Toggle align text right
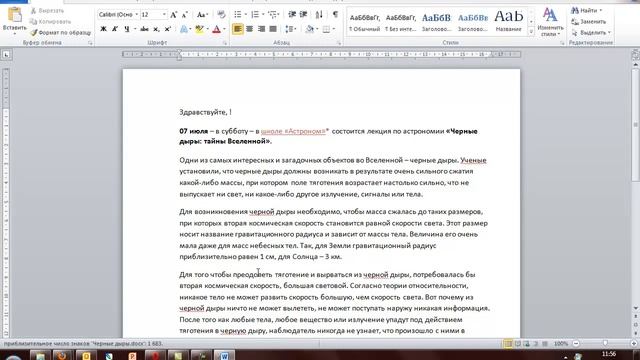Image resolution: width=640 pixels, height=360 pixels. click(261, 29)
